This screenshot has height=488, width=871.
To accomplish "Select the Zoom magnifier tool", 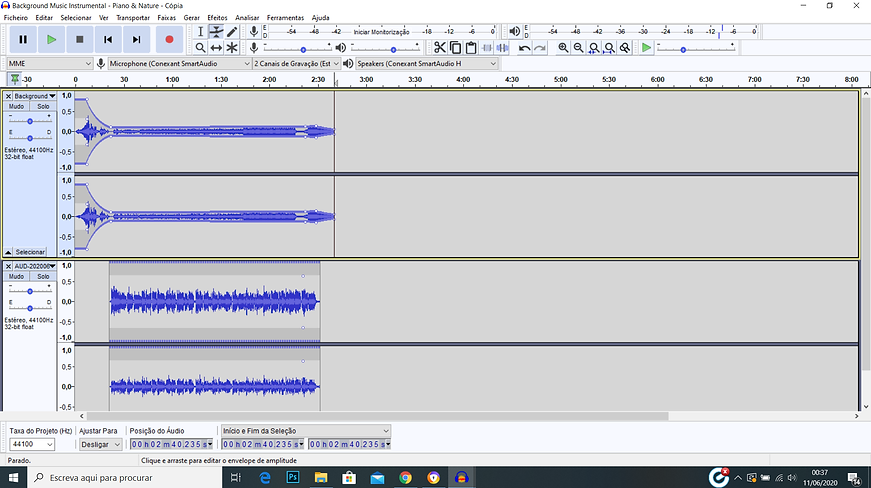I will pos(201,48).
